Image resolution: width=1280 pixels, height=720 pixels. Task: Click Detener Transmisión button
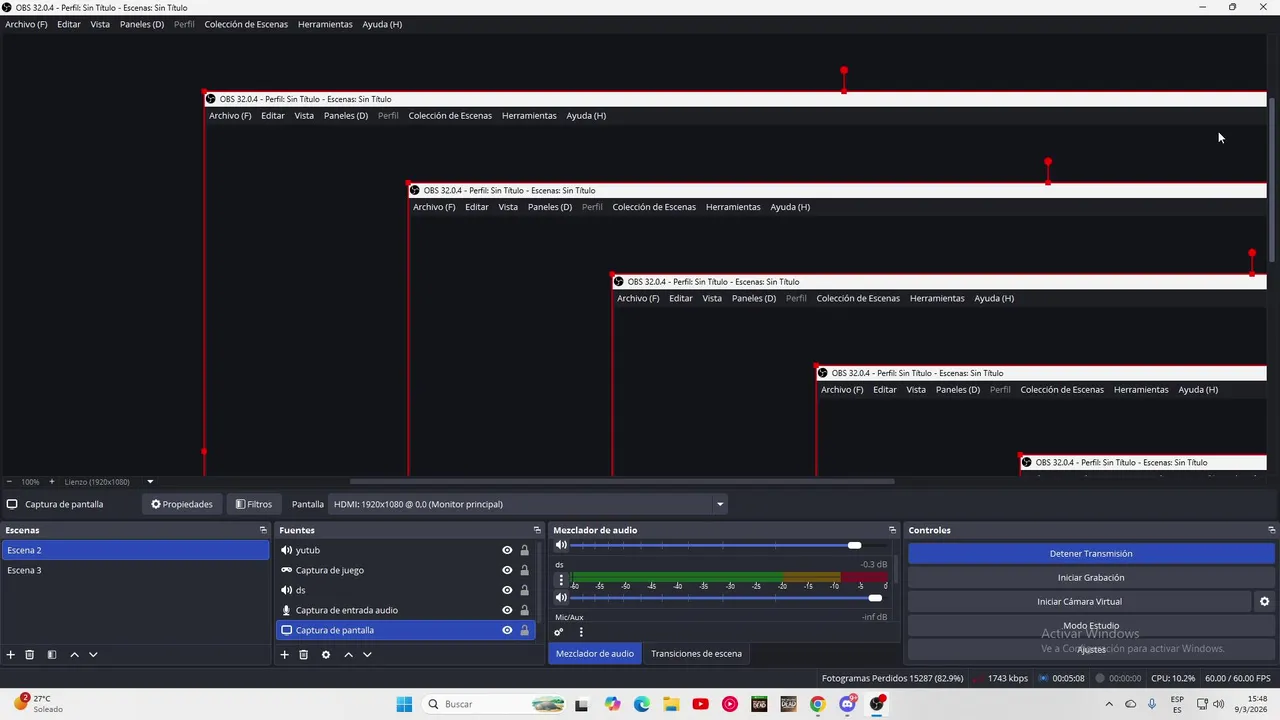(1091, 553)
